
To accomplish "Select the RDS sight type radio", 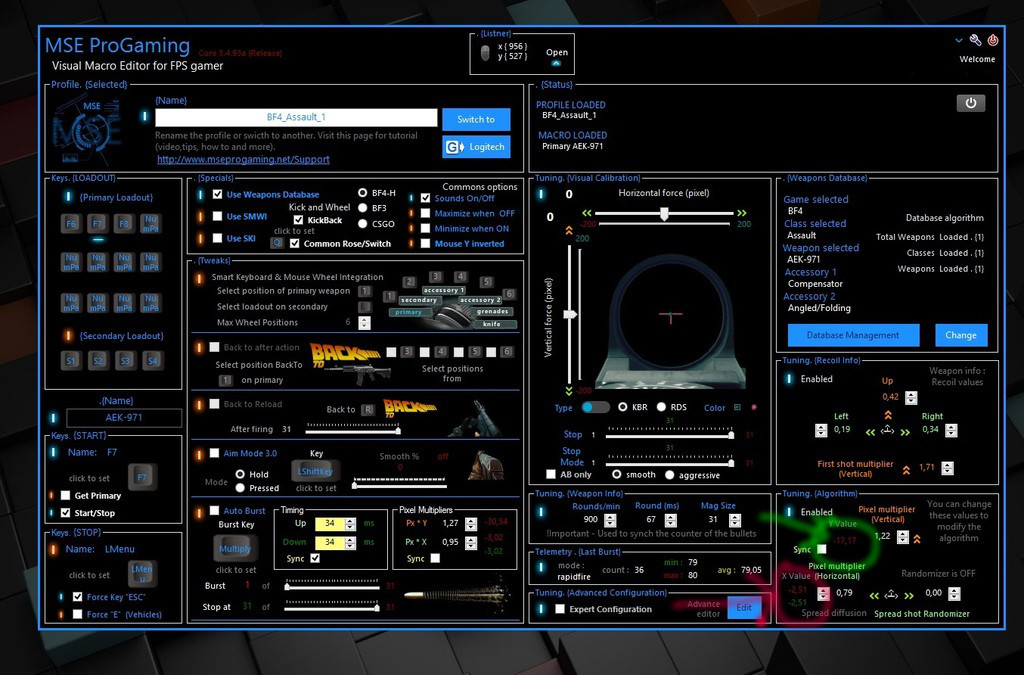I will (x=661, y=407).
